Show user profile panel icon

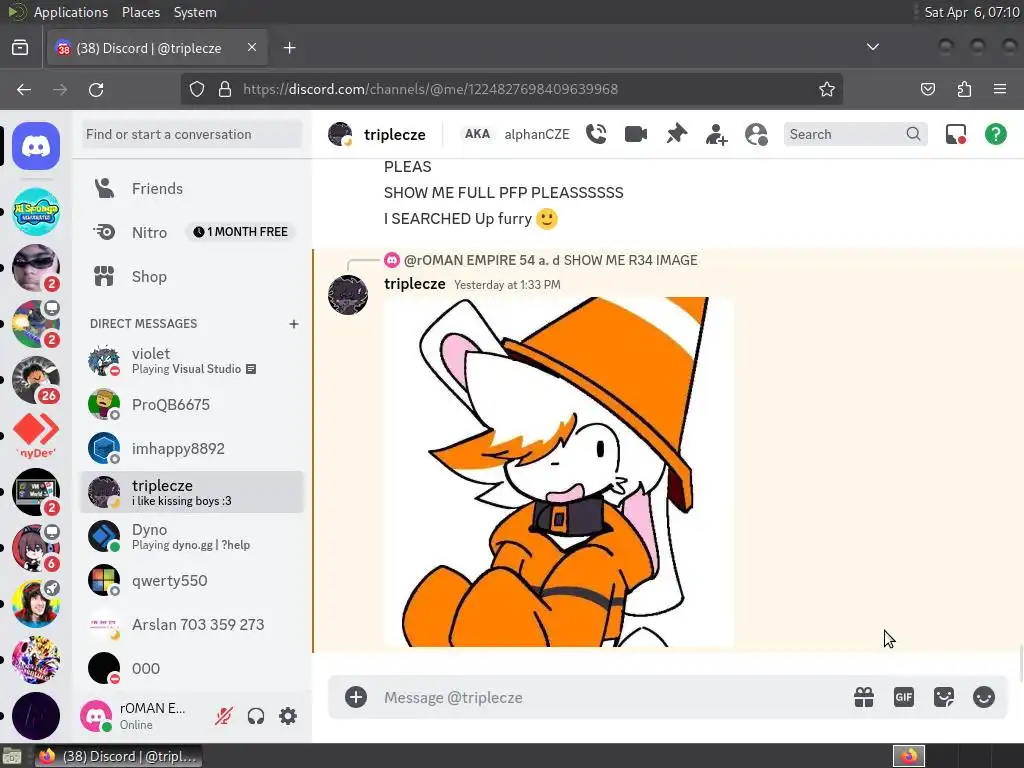[x=756, y=134]
